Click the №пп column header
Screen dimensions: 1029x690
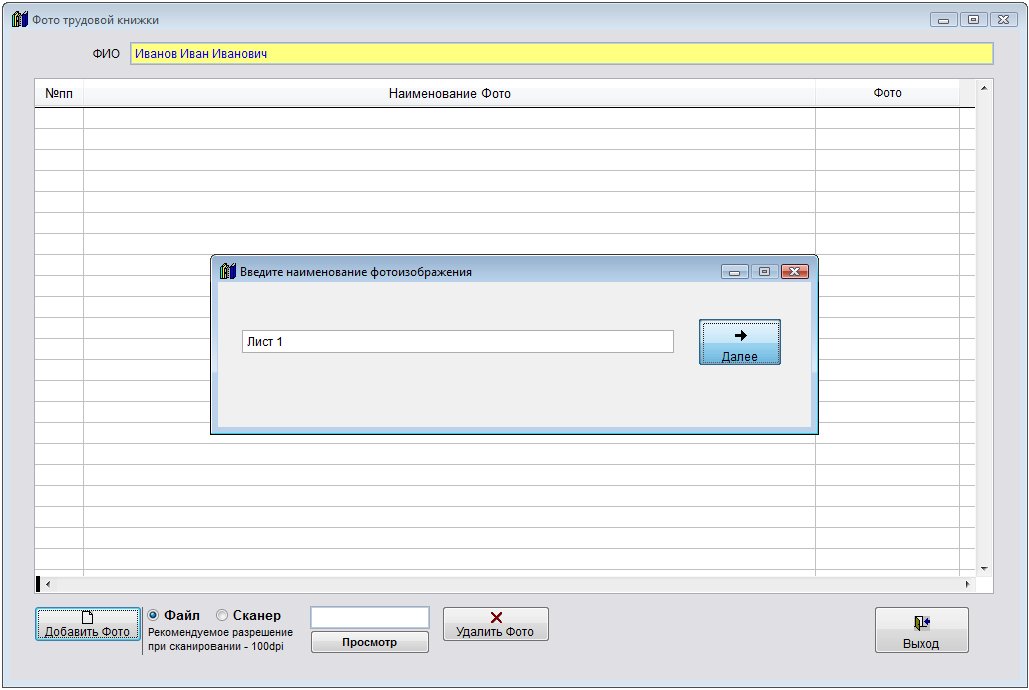pyautogui.click(x=59, y=93)
